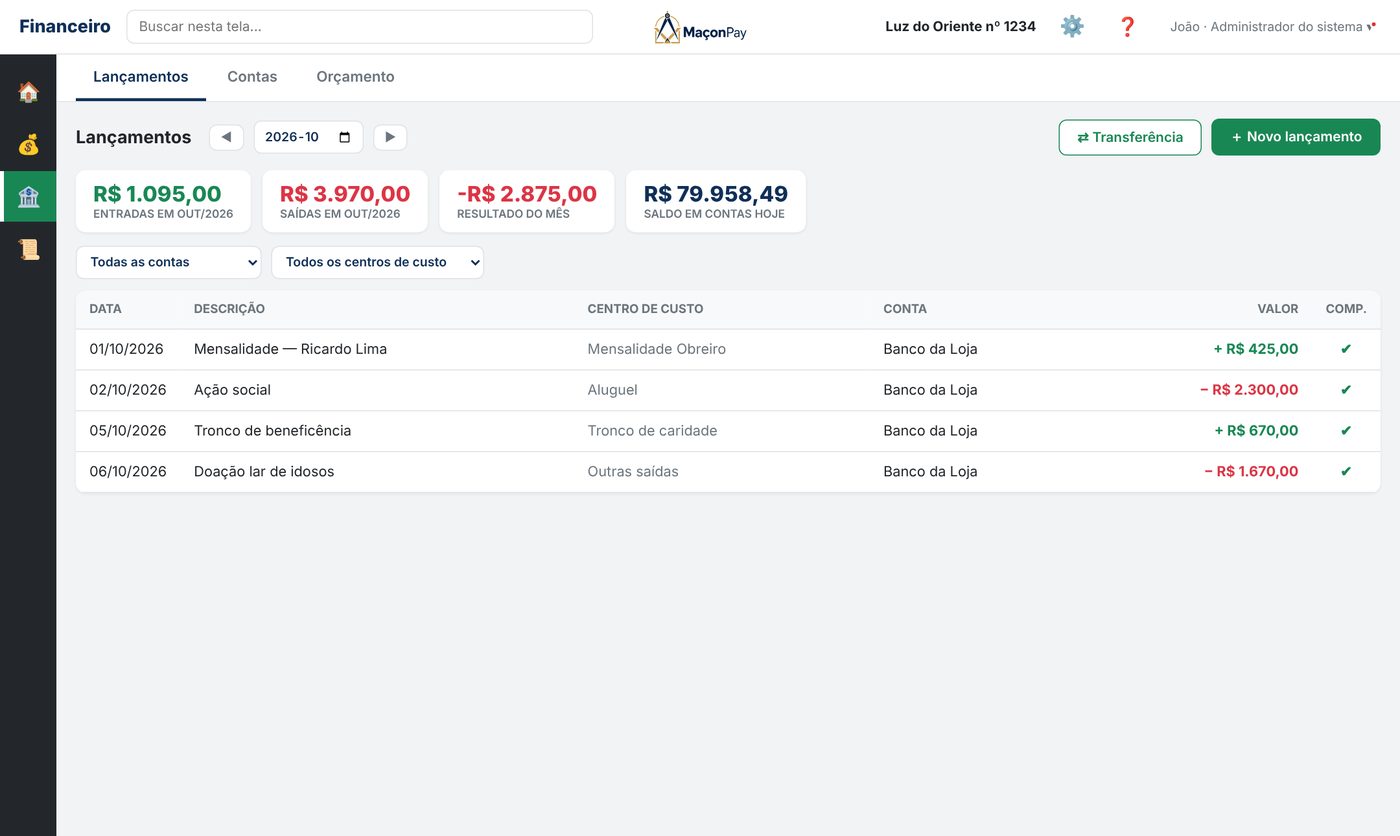Select the Mensalidade — Ricardo Lima description
This screenshot has height=836, width=1400.
click(x=290, y=349)
